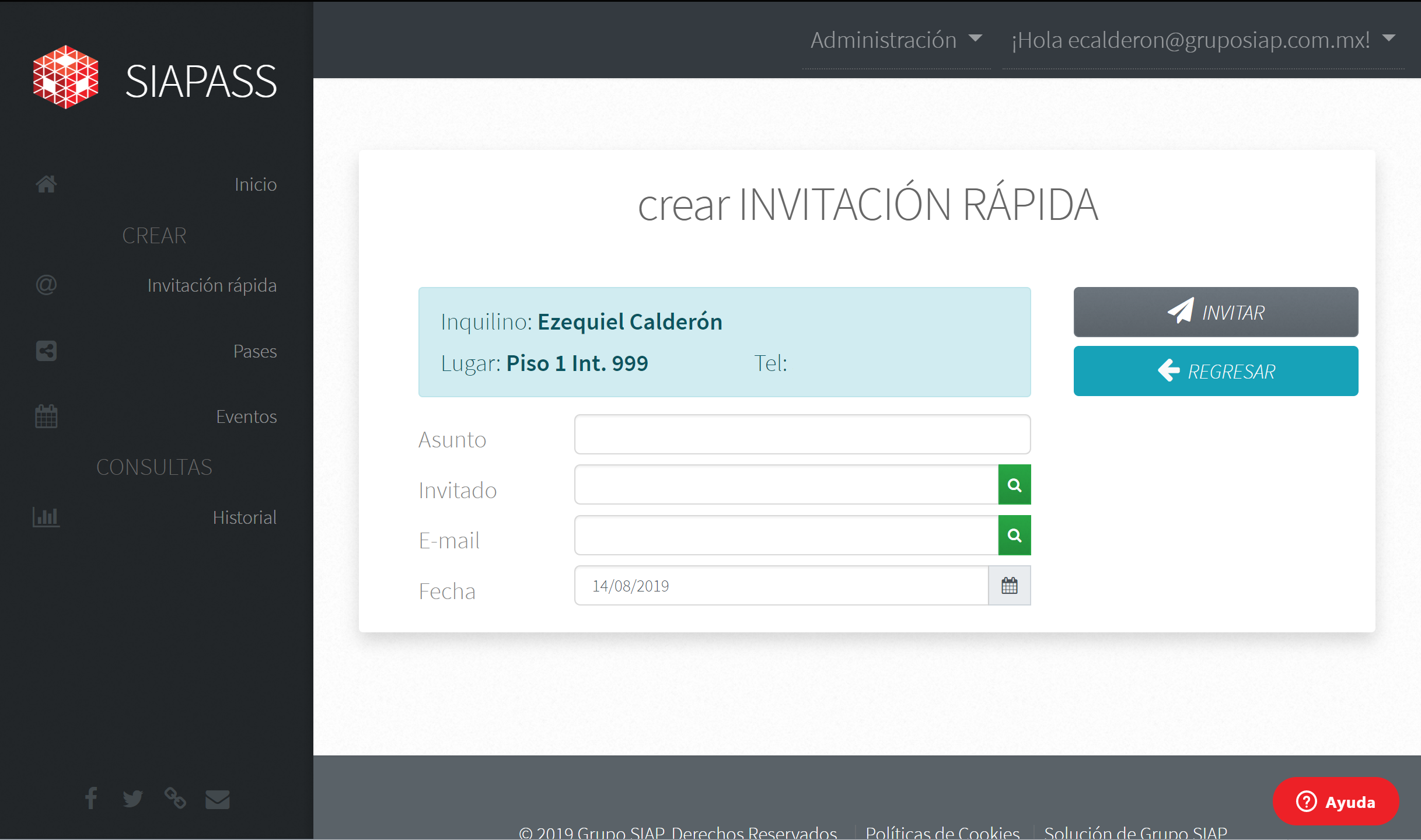Click the INVITAR button
This screenshot has width=1421, height=840.
pyautogui.click(x=1216, y=311)
